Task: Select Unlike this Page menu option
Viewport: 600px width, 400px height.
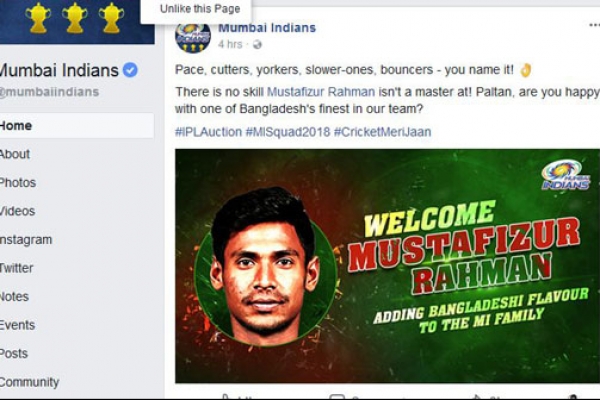Action: pyautogui.click(x=200, y=8)
